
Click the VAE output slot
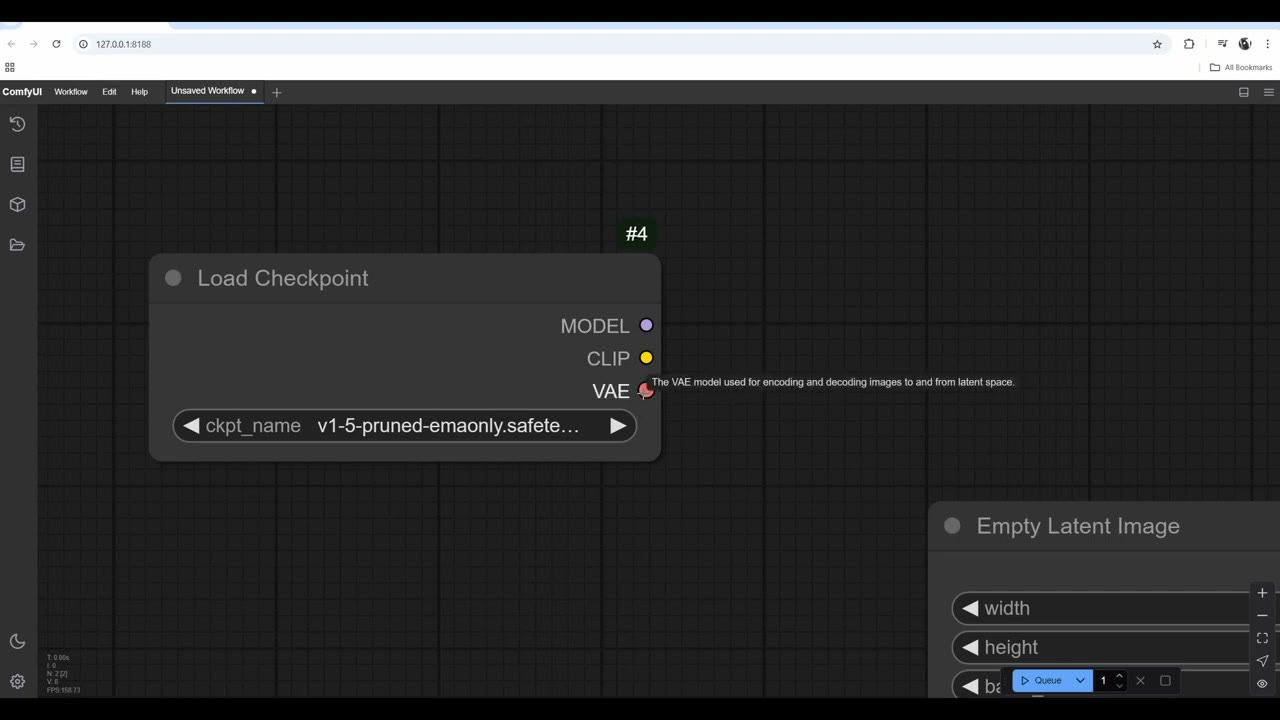pos(646,391)
